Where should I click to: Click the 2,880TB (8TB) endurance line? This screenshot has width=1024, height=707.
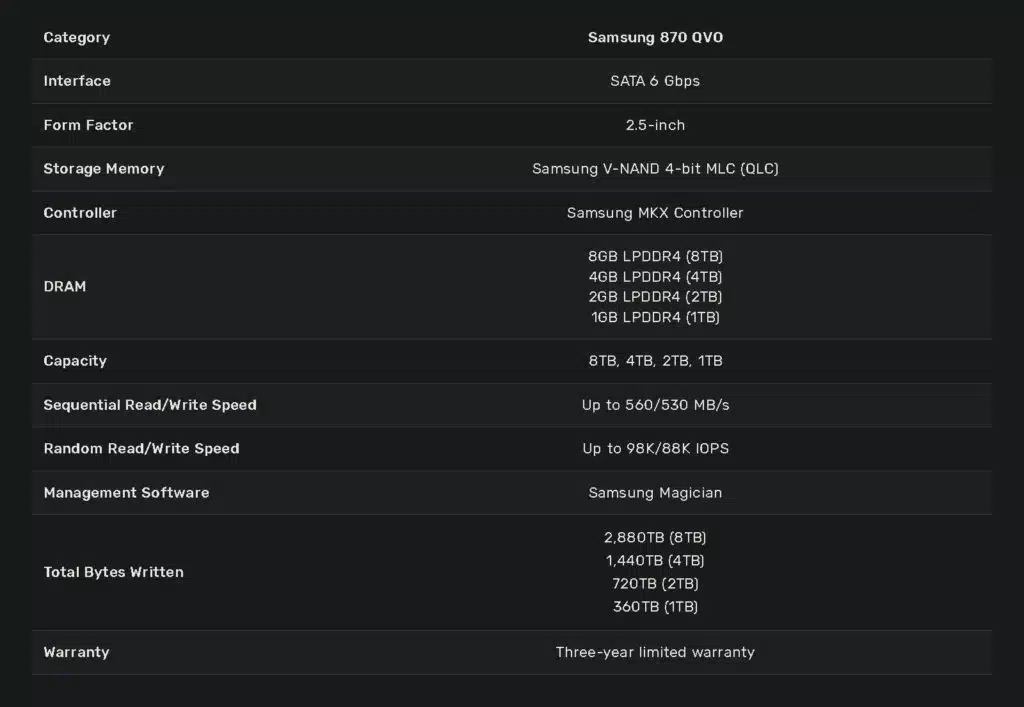pyautogui.click(x=655, y=537)
